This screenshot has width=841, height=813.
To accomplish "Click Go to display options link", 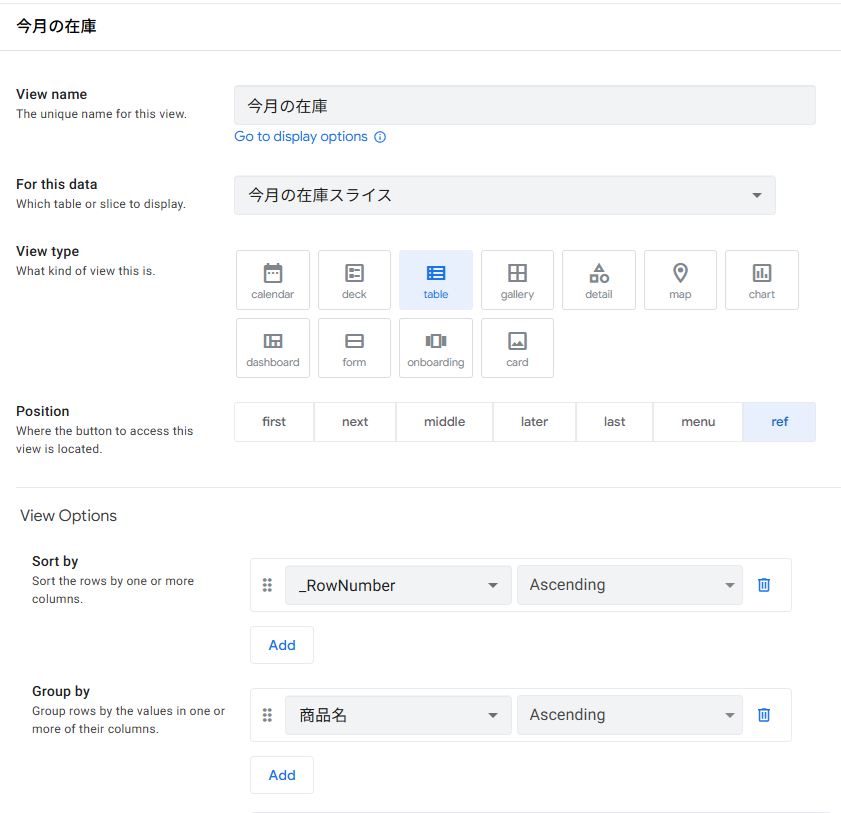I will point(301,137).
